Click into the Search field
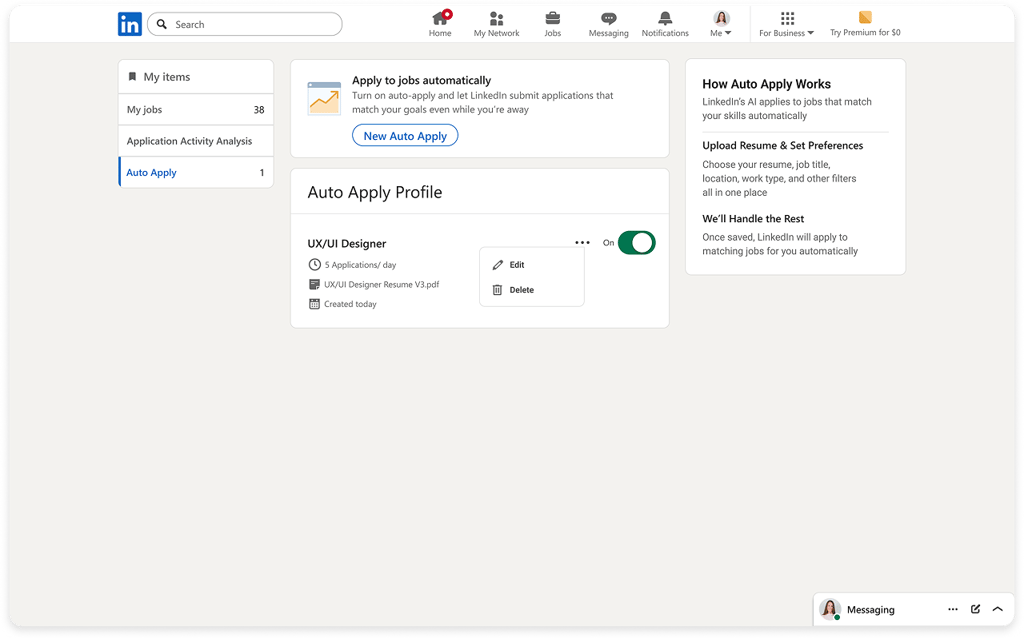1024x638 pixels. click(x=245, y=24)
